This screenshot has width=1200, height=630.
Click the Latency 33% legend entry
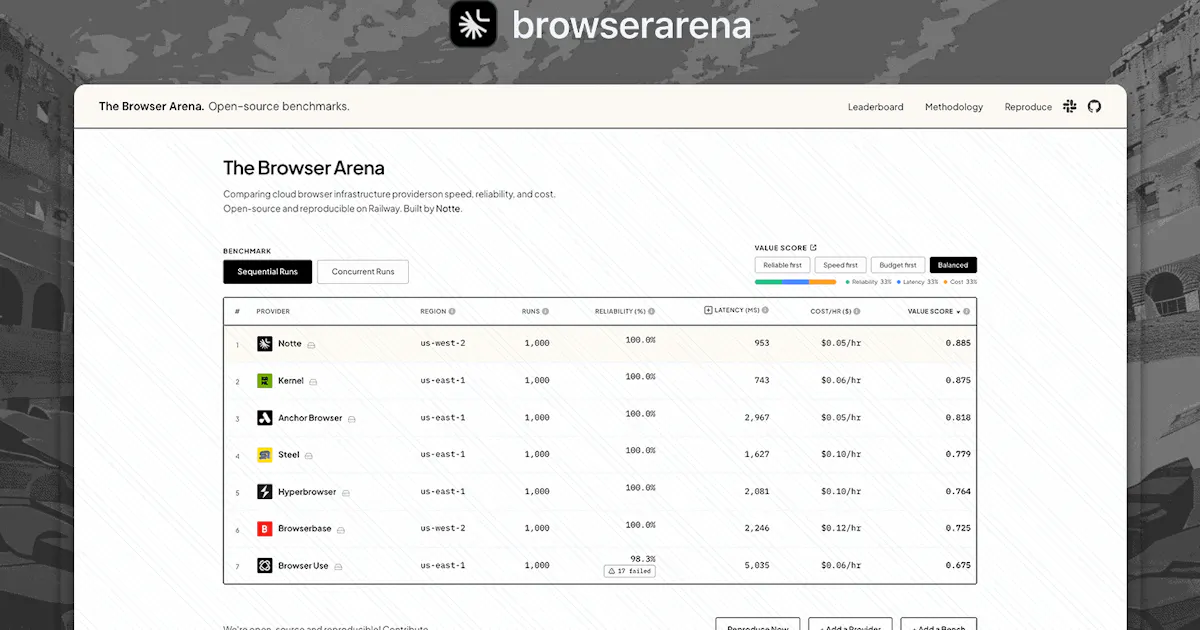pos(917,282)
